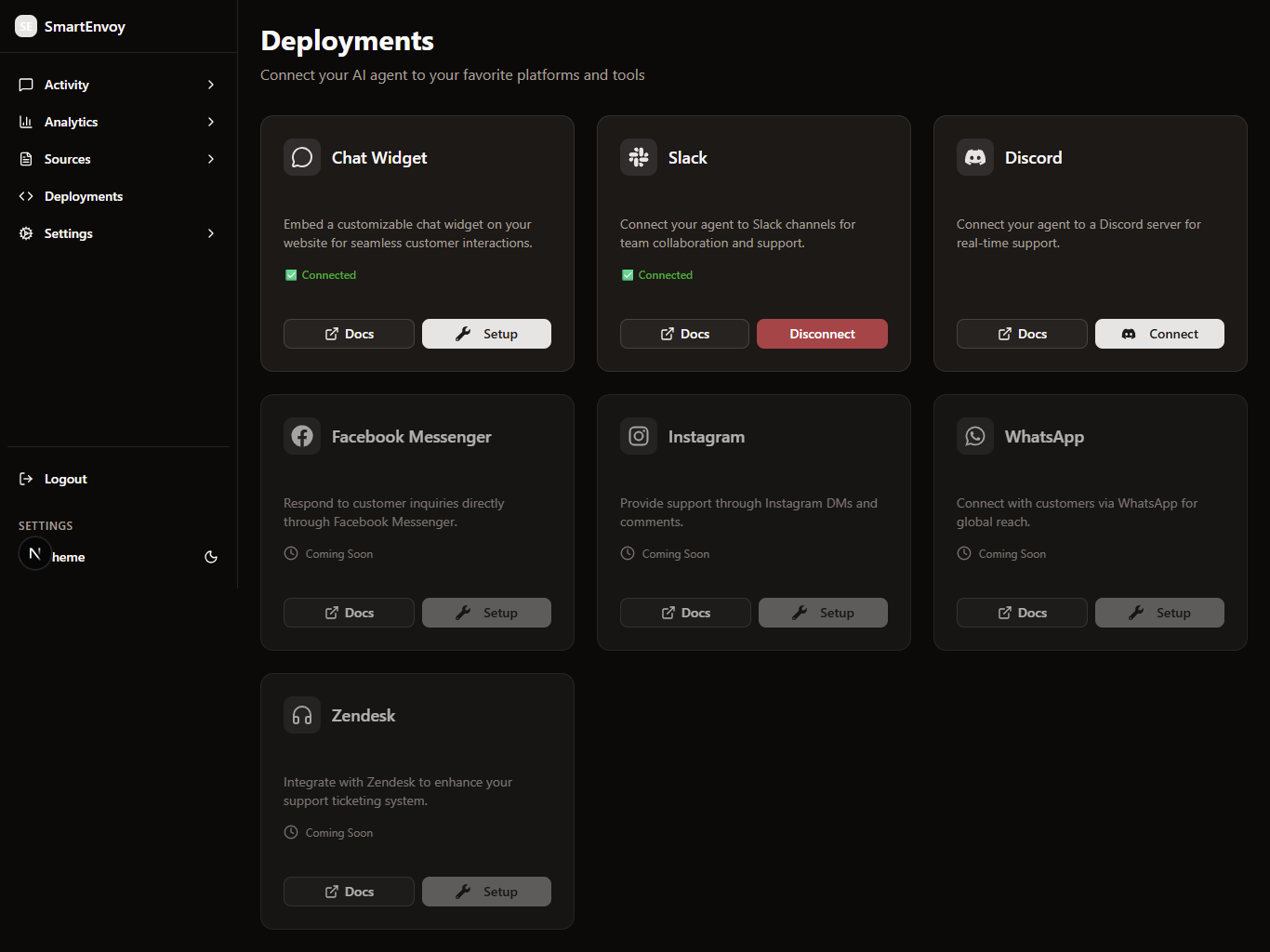Click the Slack Connected checkbox
The height and width of the screenshot is (952, 1270).
point(628,275)
